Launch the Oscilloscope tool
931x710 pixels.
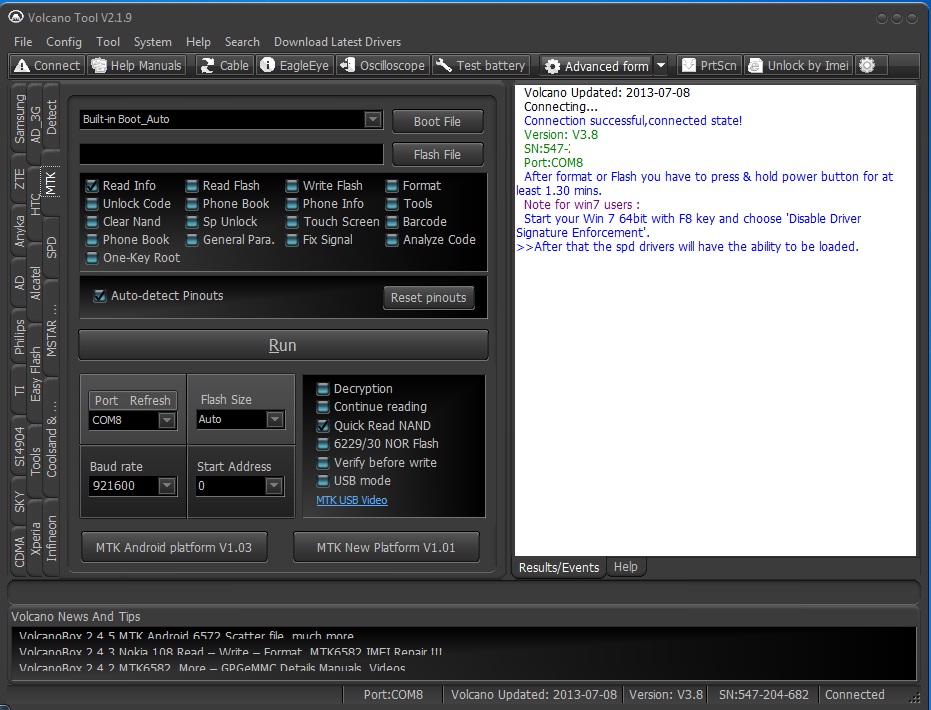(x=383, y=65)
